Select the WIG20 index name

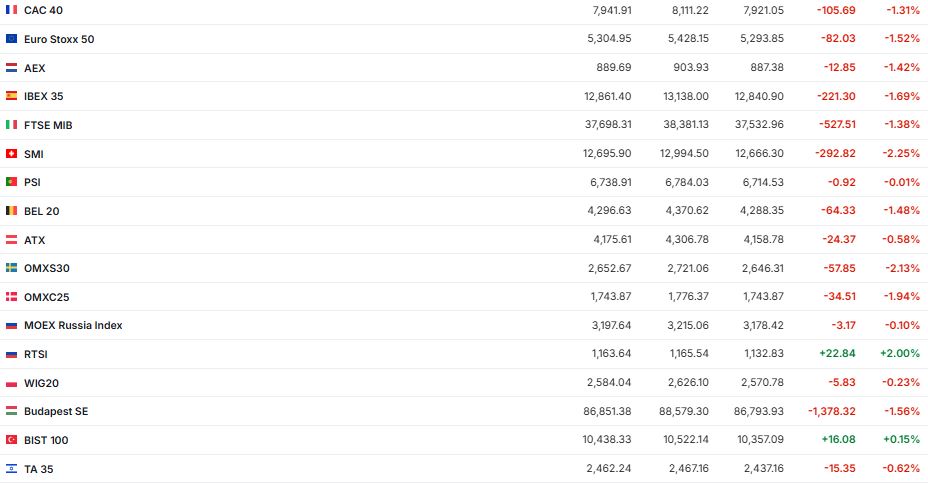[x=42, y=383]
